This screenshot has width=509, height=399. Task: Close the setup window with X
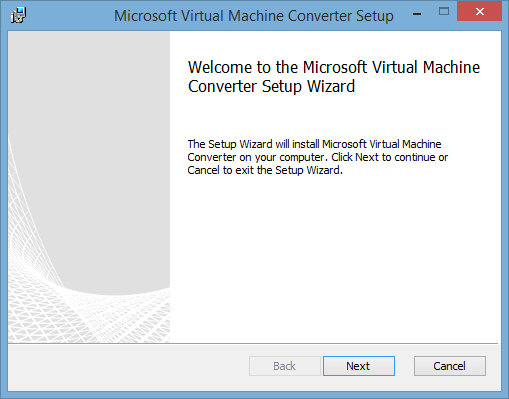tap(480, 11)
